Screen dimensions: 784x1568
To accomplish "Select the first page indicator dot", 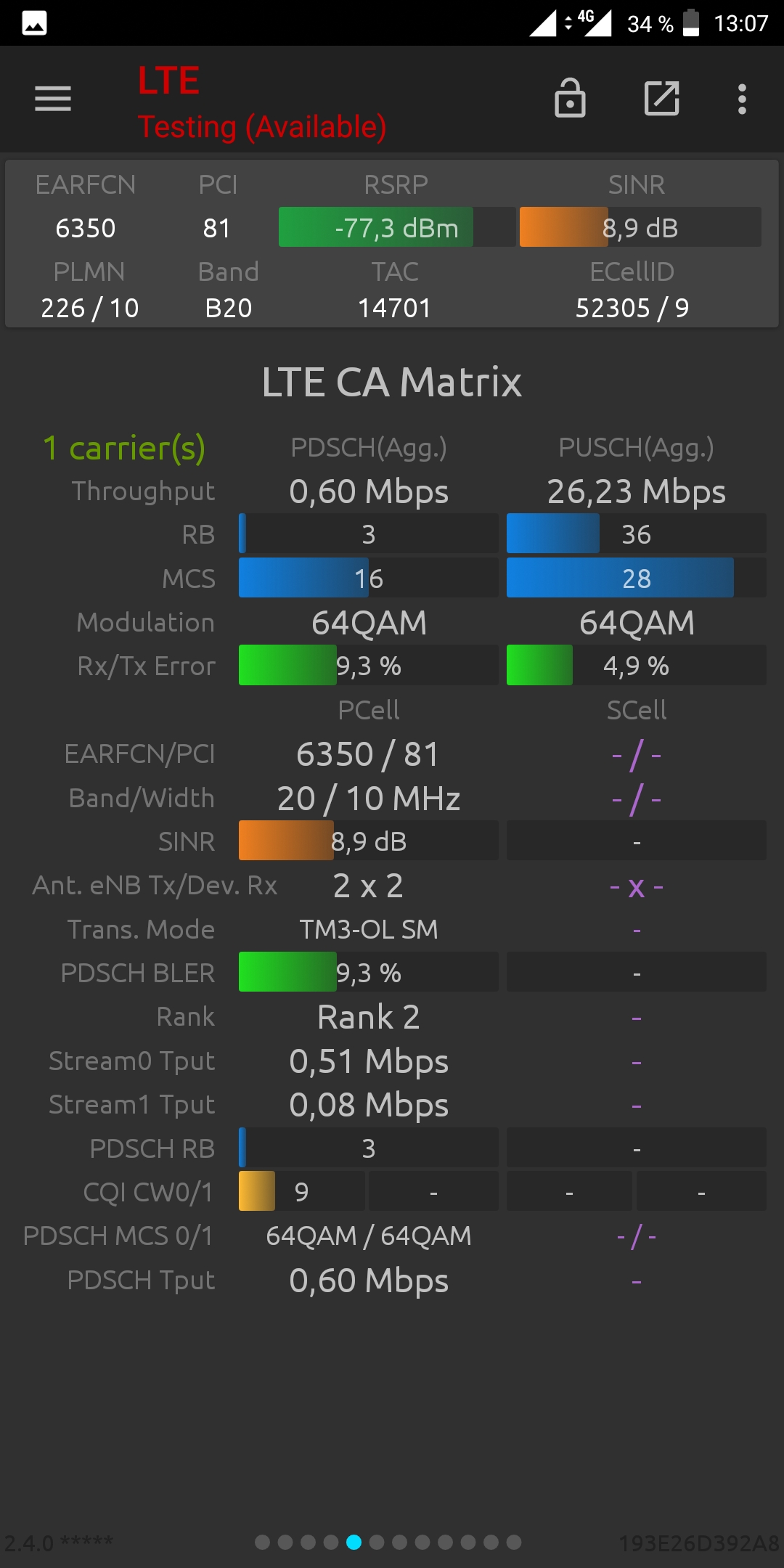I will 263,1542.
